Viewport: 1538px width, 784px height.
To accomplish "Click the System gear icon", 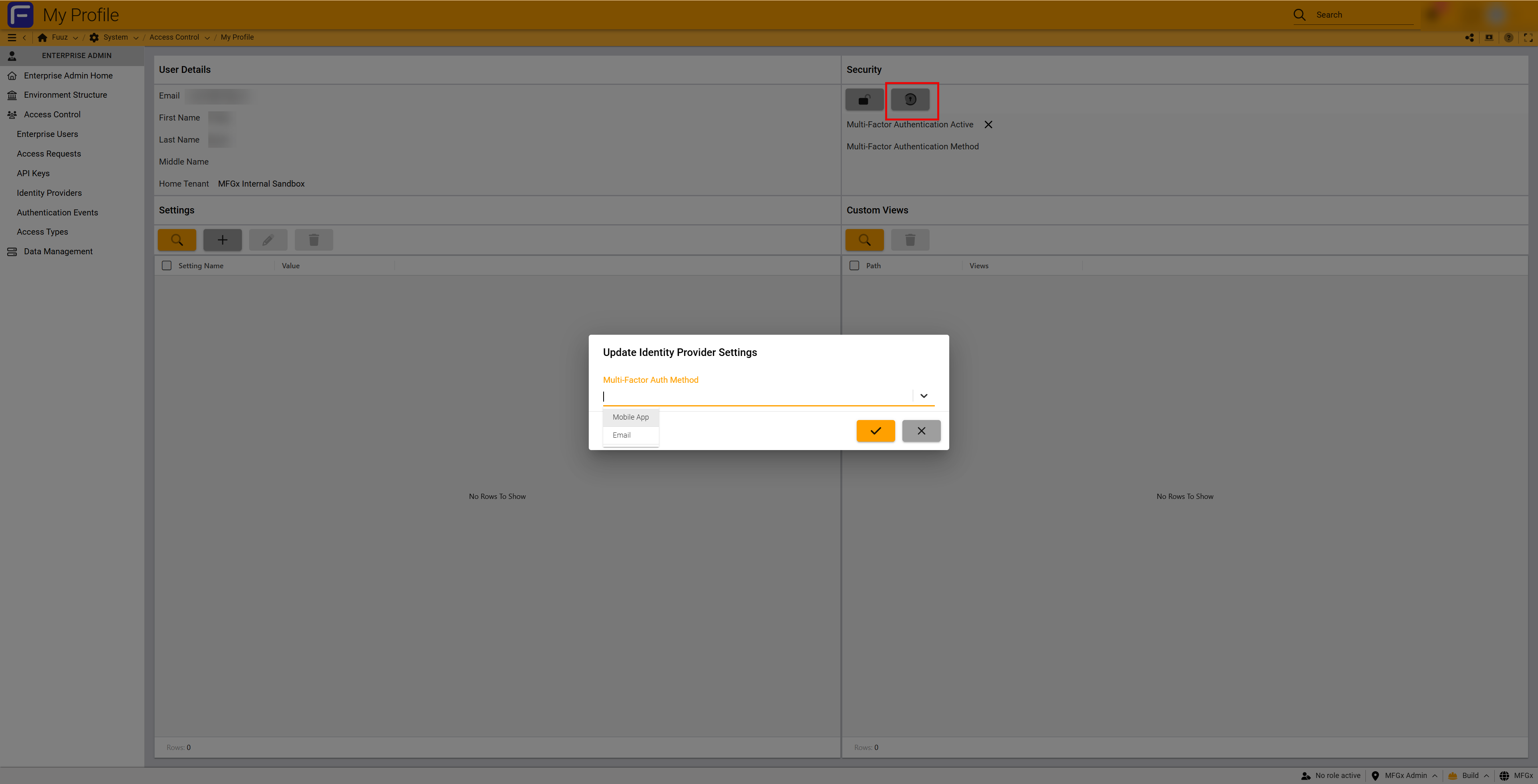I will [95, 38].
